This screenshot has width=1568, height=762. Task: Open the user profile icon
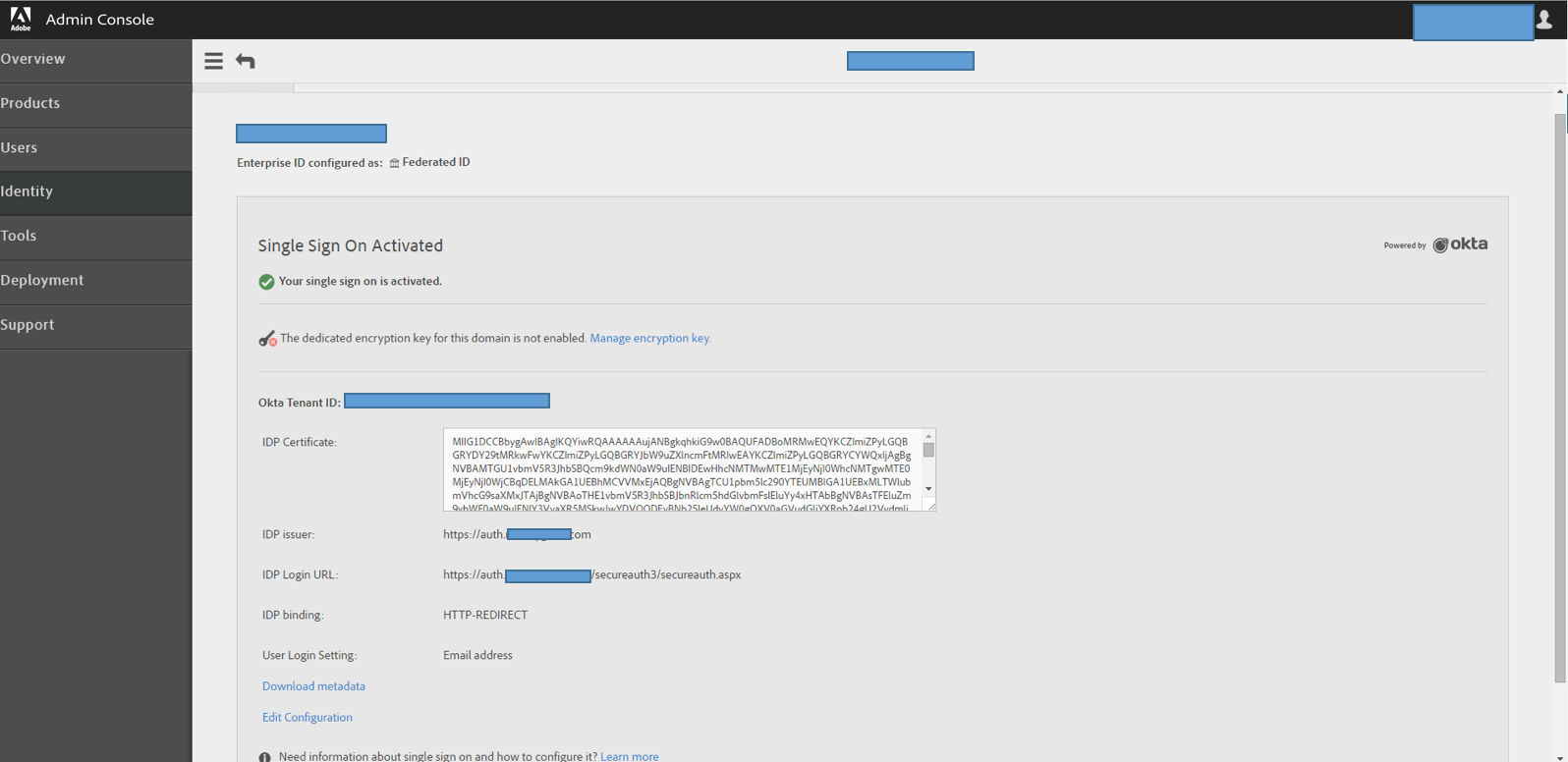click(x=1543, y=20)
